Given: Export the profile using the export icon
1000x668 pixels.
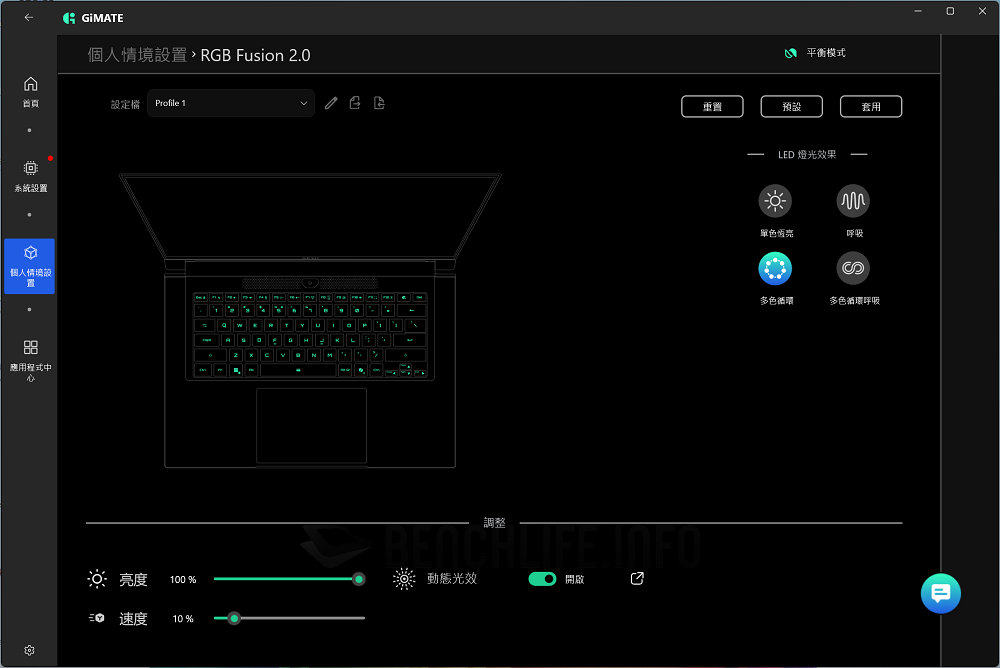Looking at the screenshot, I should pos(355,103).
